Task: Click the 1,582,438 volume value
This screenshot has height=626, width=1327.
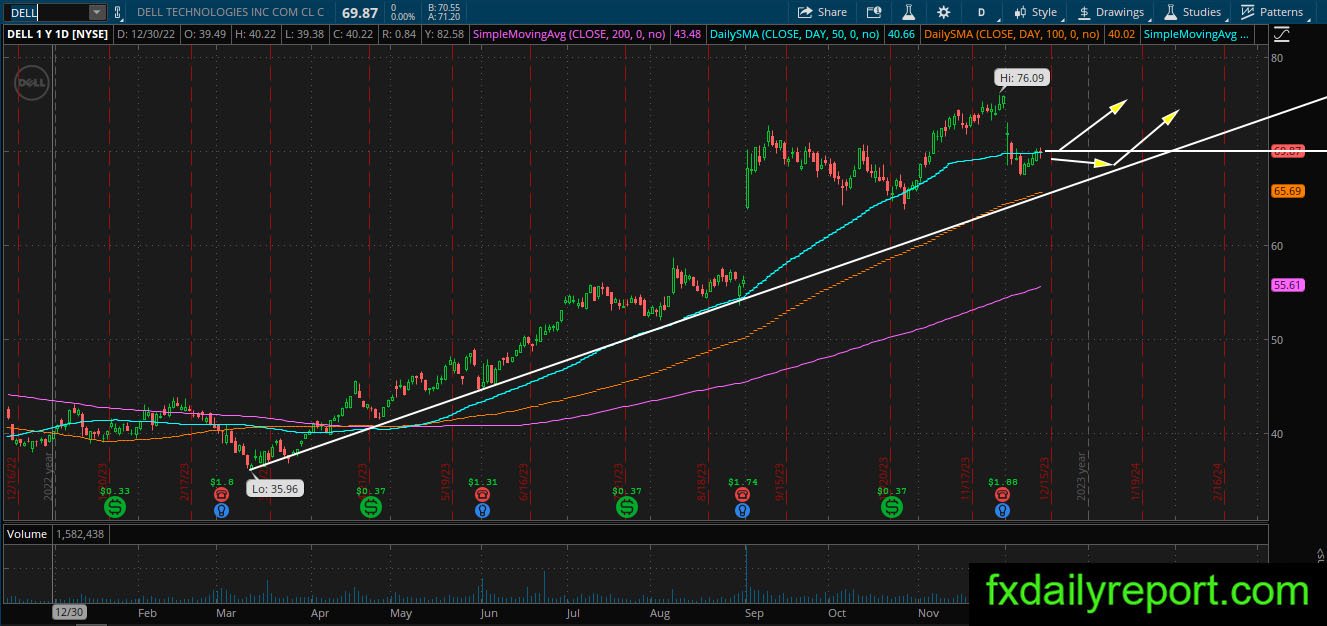Action: [x=79, y=534]
